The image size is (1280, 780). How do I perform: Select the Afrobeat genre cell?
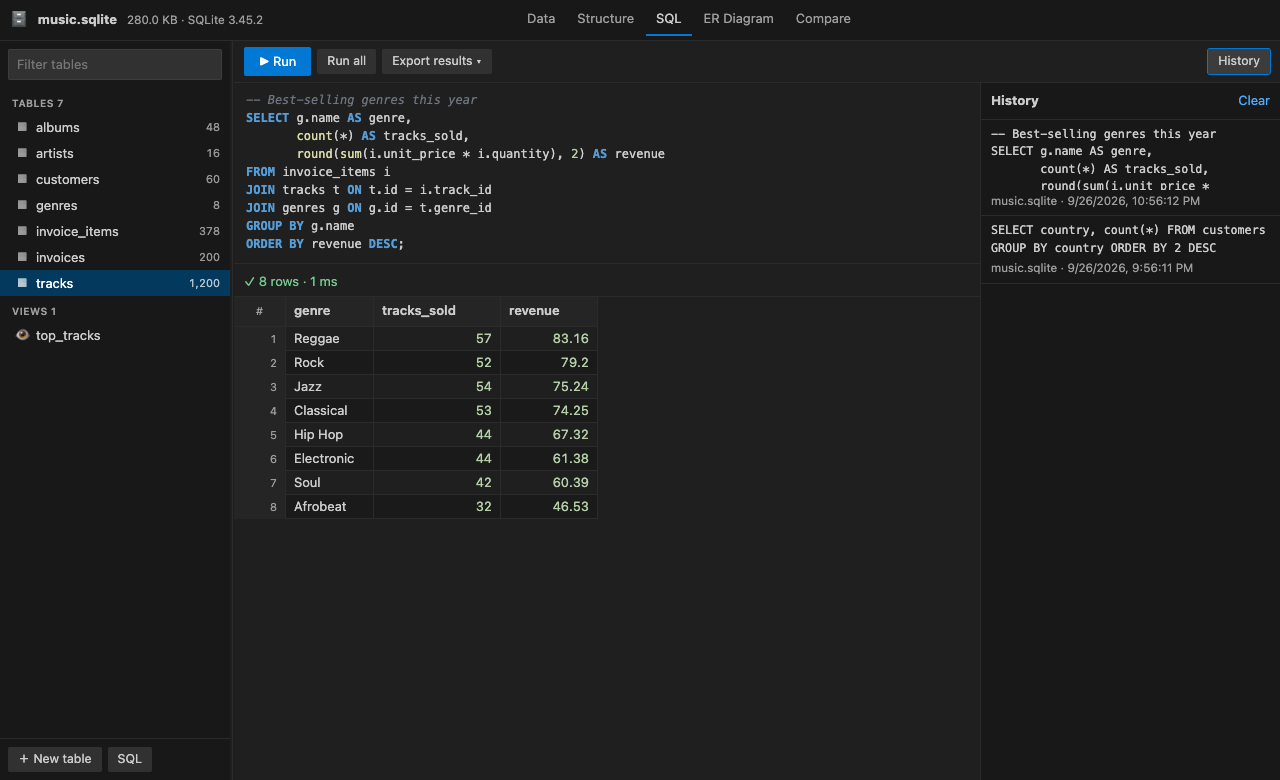[x=329, y=506]
